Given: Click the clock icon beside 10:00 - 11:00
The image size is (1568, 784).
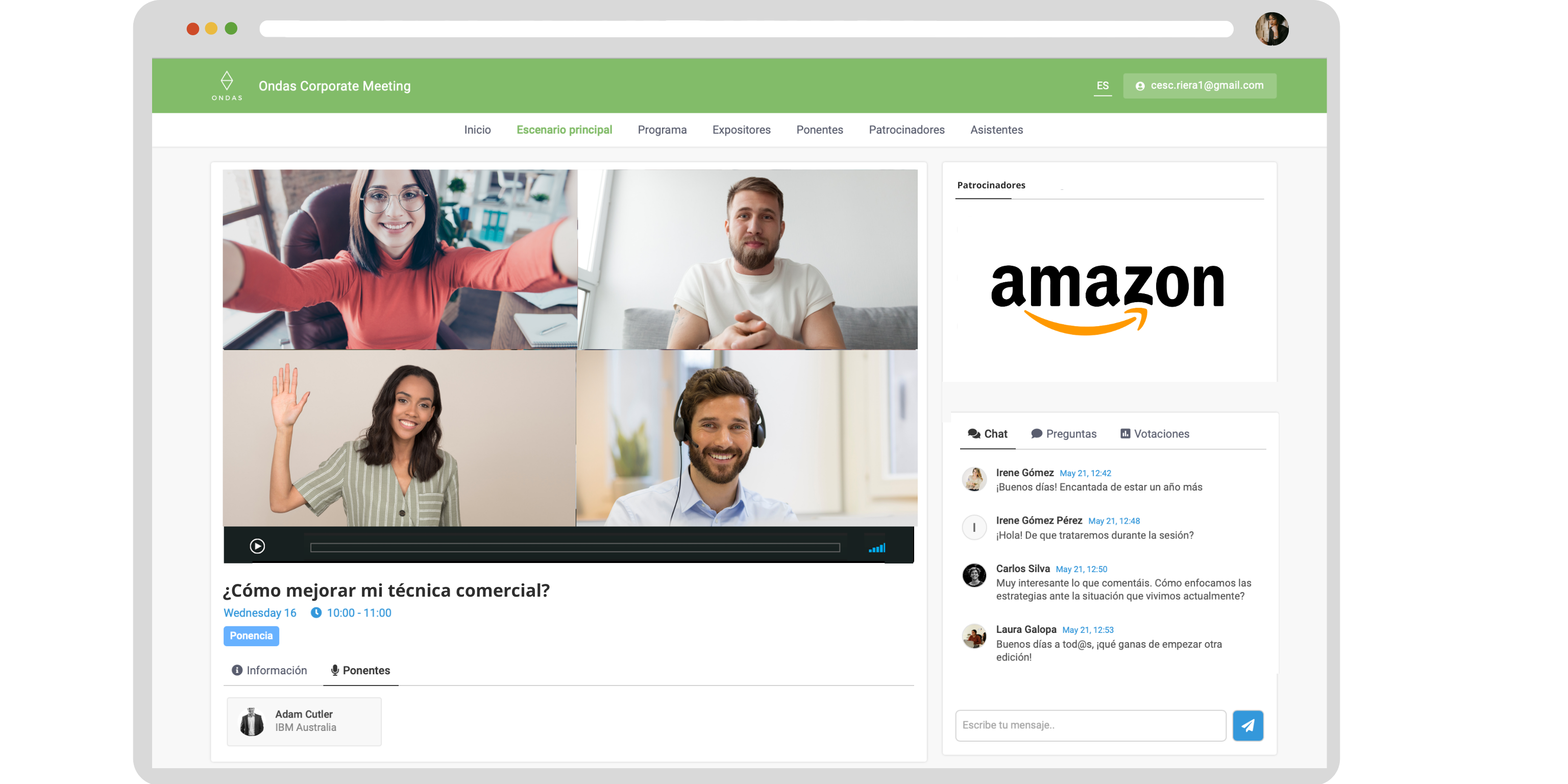Looking at the screenshot, I should pos(316,612).
